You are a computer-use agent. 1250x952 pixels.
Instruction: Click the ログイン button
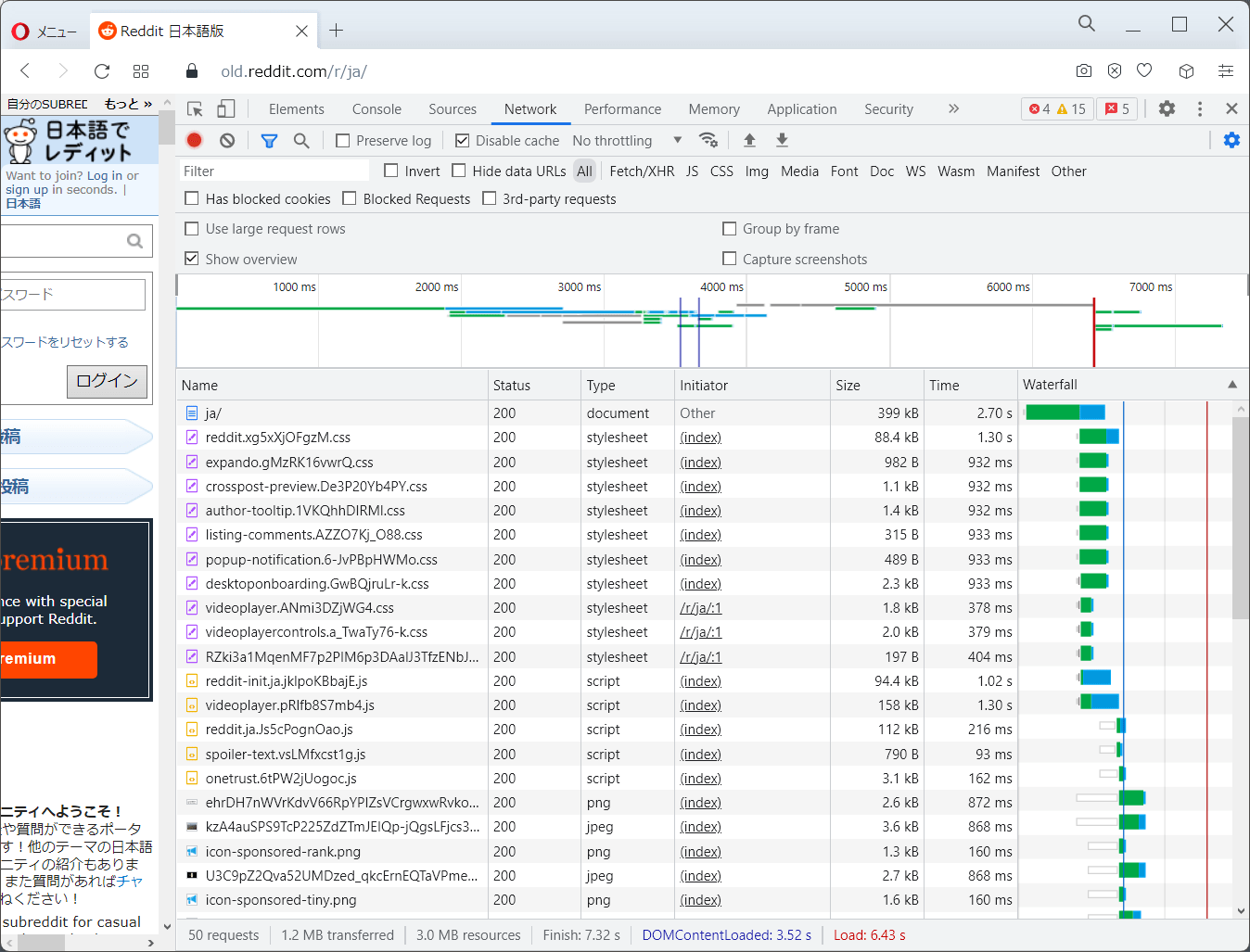coord(107,381)
